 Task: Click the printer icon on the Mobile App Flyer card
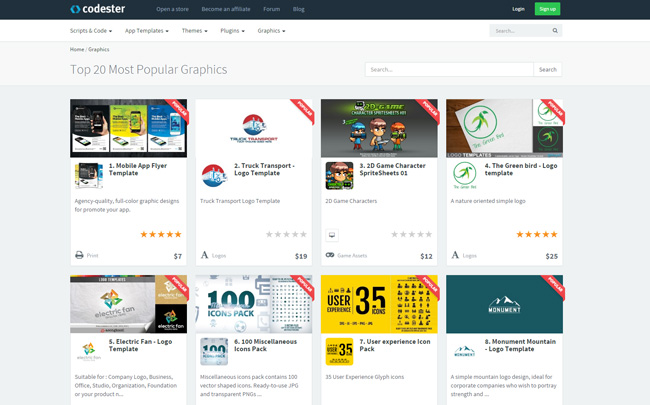coord(79,255)
